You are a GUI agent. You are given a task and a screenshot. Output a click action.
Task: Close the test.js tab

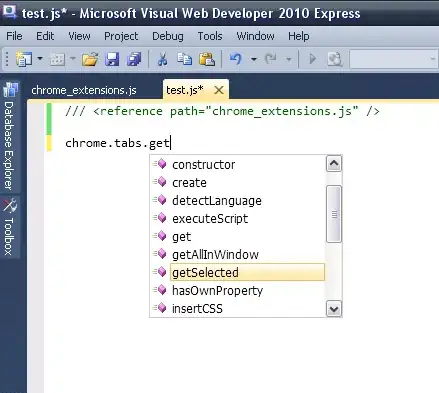219,90
